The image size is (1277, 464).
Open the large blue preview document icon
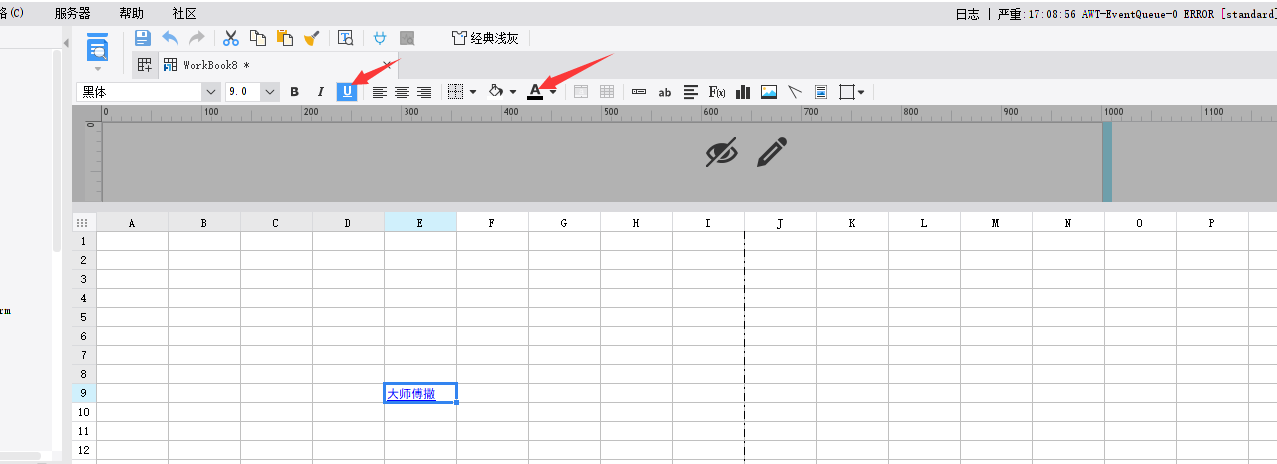[97, 47]
